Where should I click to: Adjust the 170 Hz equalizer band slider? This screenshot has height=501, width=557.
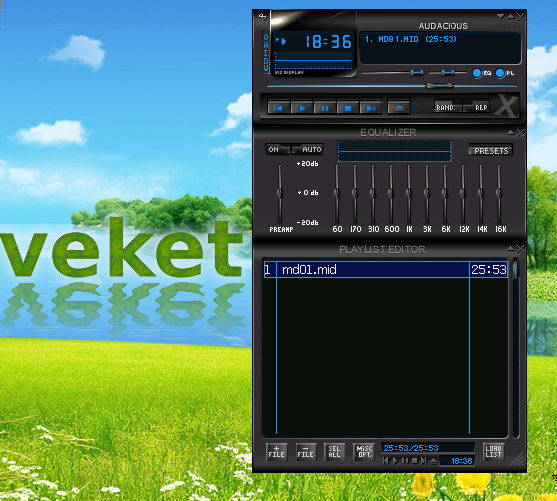[355, 193]
